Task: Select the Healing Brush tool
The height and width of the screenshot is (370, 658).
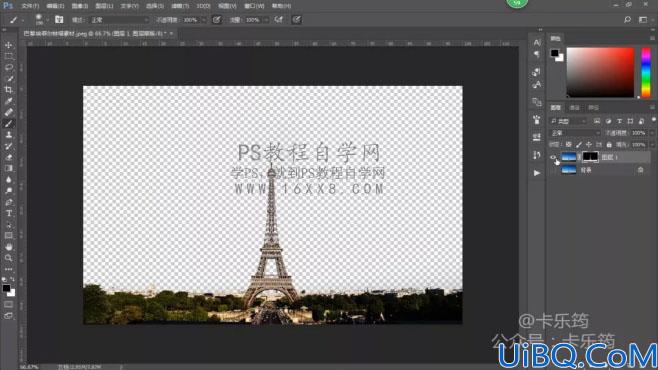Action: tap(8, 112)
